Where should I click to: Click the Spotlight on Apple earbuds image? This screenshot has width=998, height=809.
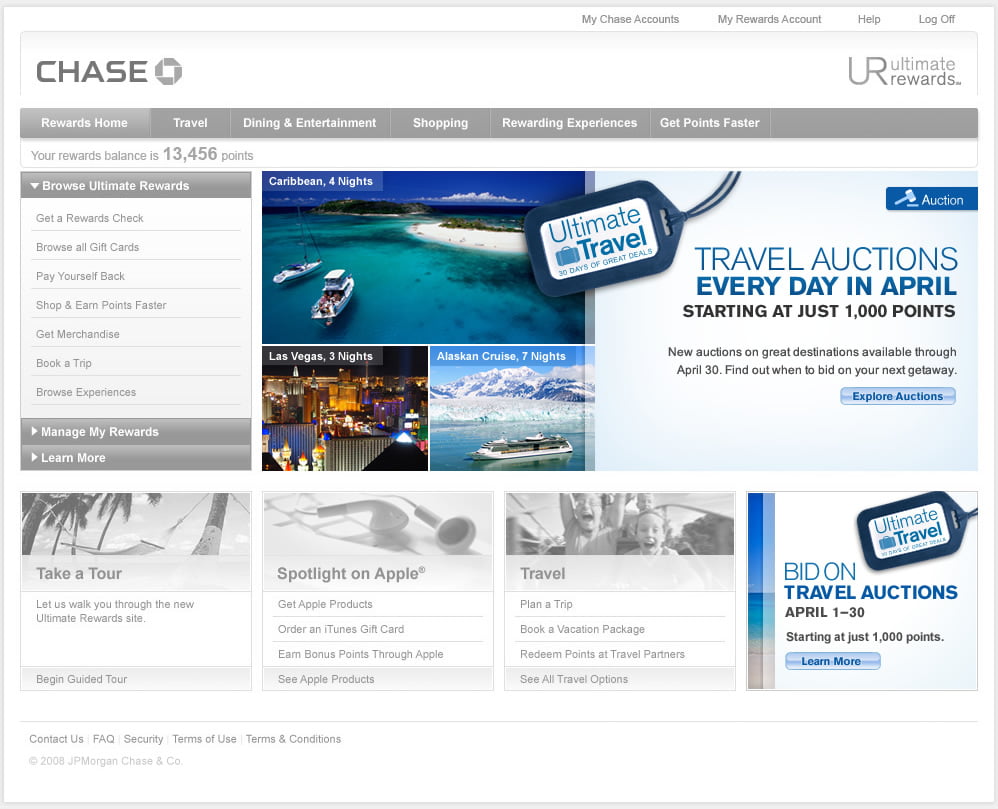click(x=378, y=524)
